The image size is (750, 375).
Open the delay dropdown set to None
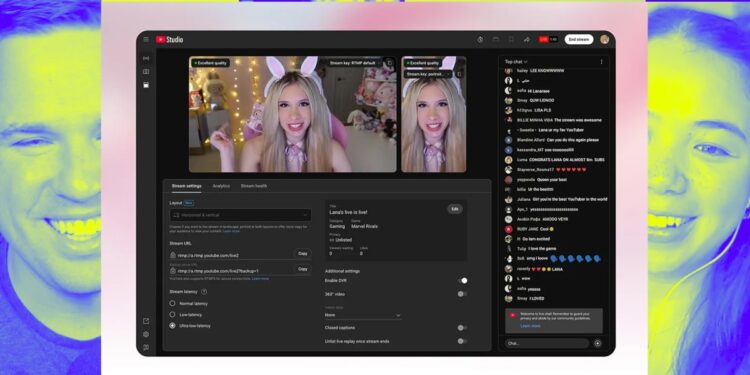pyautogui.click(x=363, y=315)
